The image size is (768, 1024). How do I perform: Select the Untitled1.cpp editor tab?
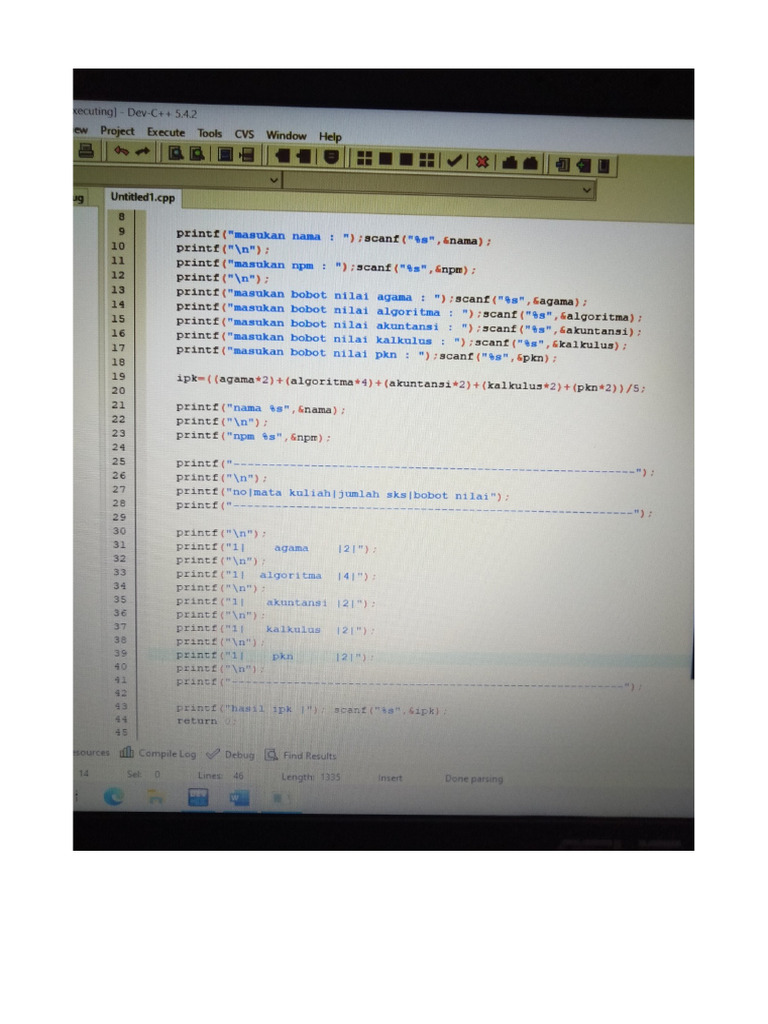[143, 197]
